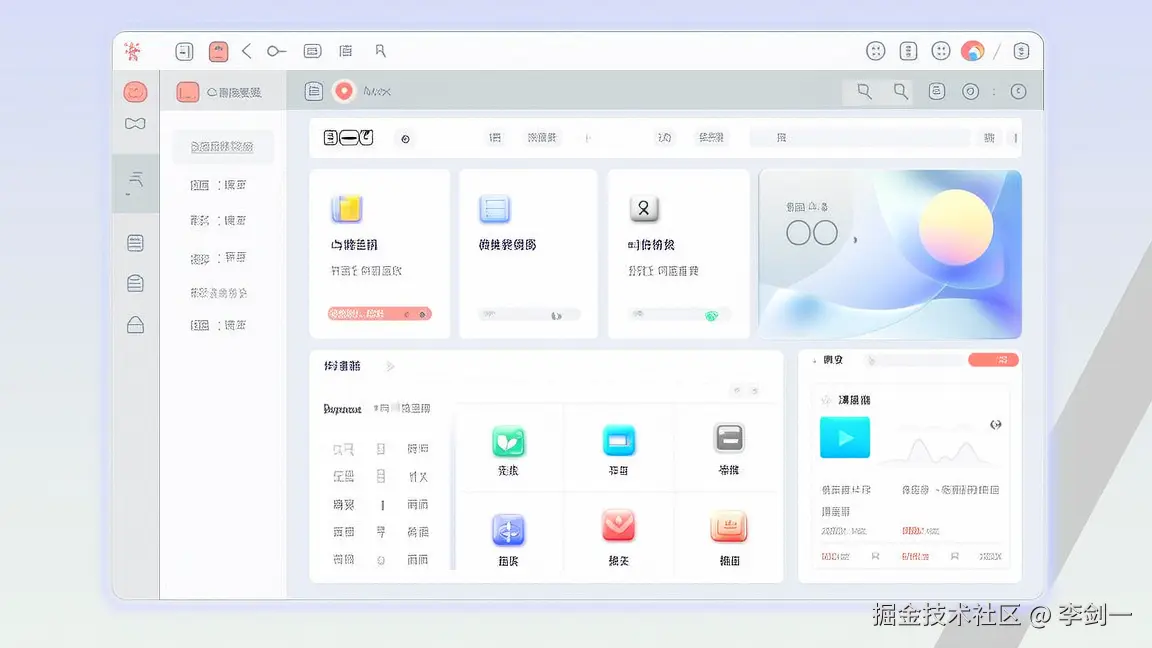
Task: Click the back chevron in the top toolbar
Action: click(247, 50)
